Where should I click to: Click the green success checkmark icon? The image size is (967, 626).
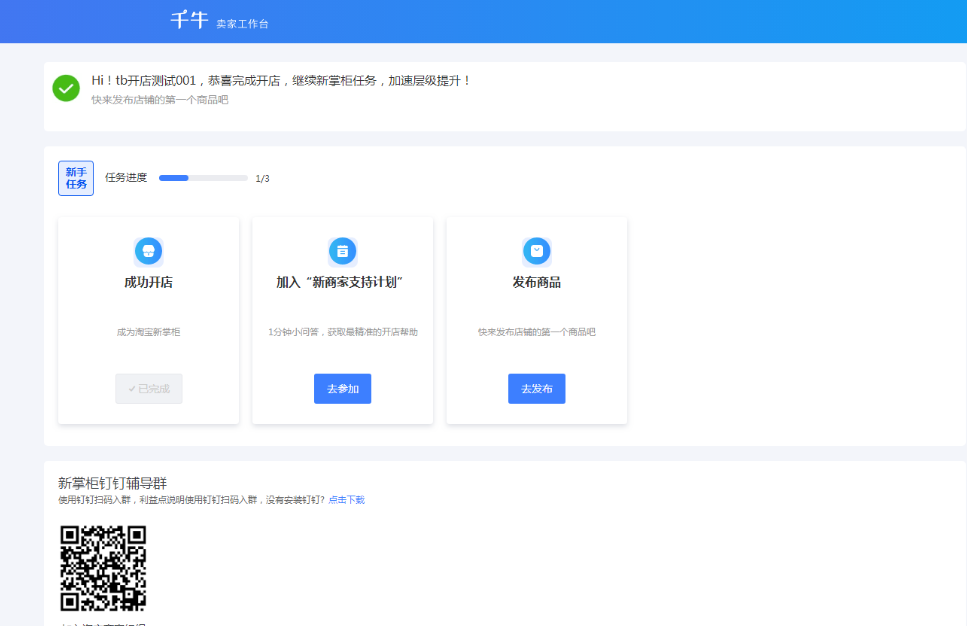66,88
